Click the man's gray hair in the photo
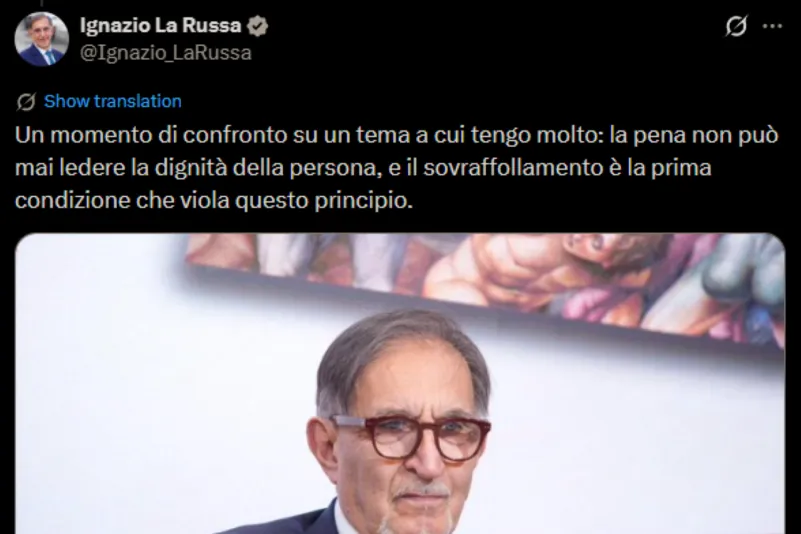Viewport: 801px width, 534px height. pos(404,353)
